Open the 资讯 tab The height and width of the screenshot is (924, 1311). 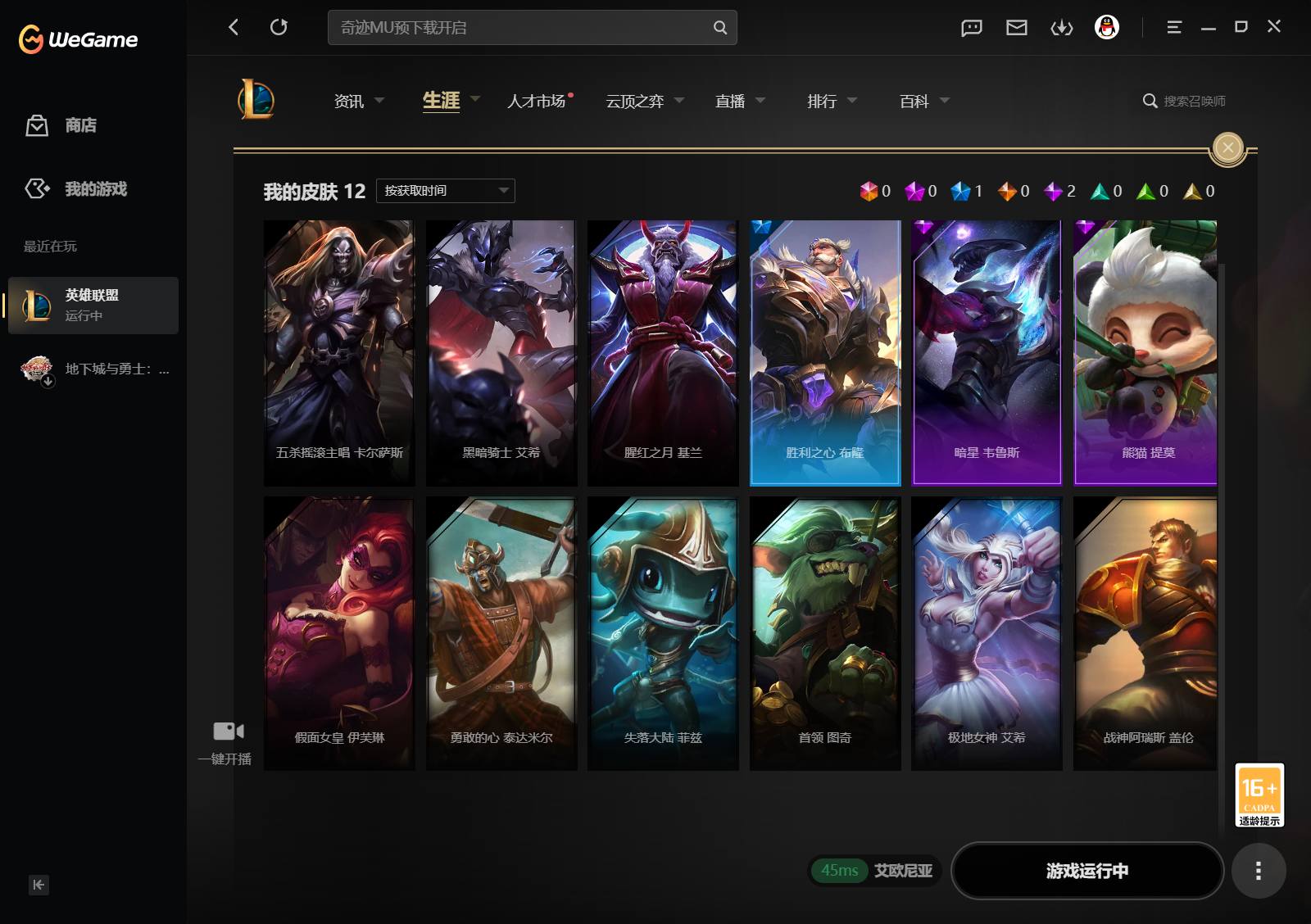(x=349, y=101)
